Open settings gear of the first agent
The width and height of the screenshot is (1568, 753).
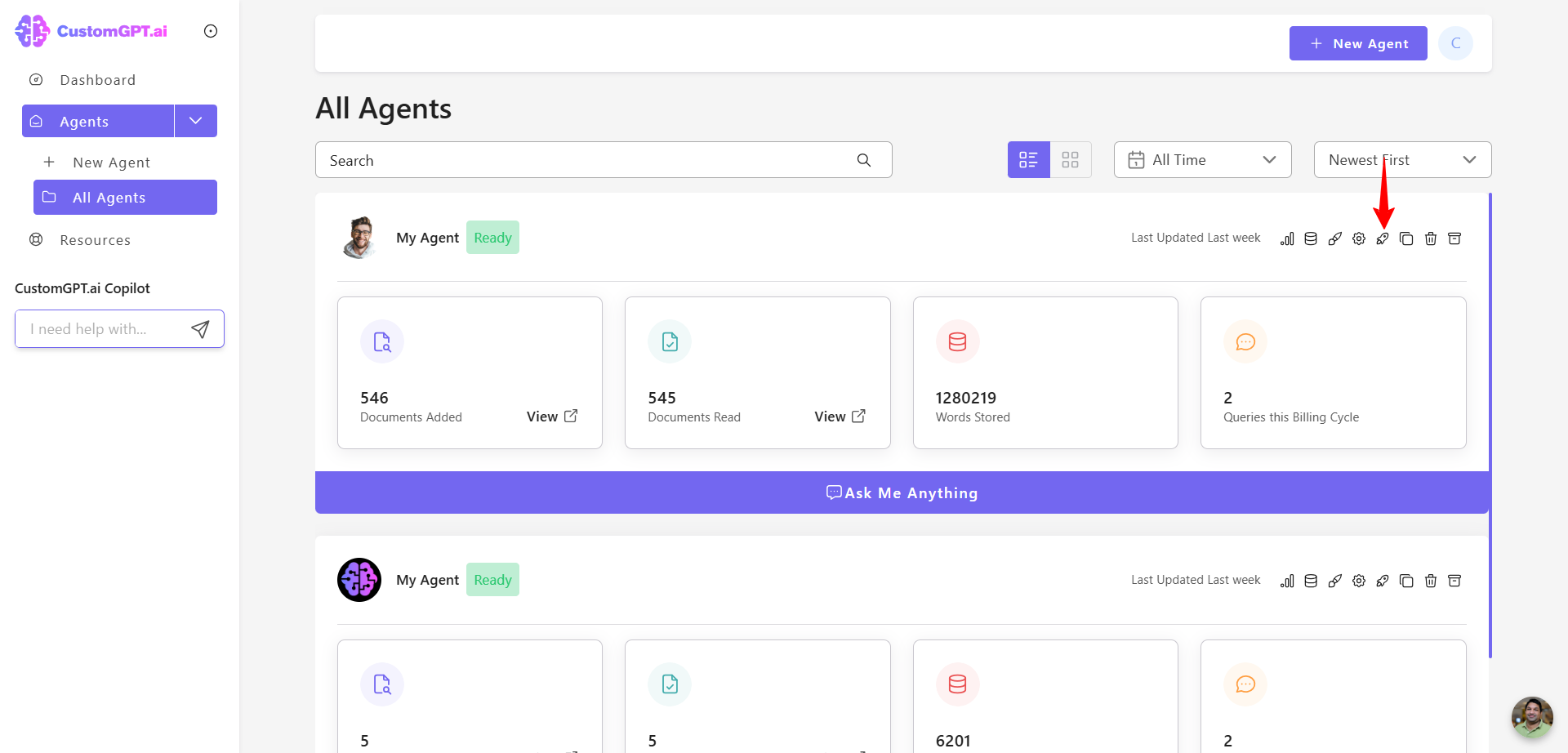[x=1359, y=238]
